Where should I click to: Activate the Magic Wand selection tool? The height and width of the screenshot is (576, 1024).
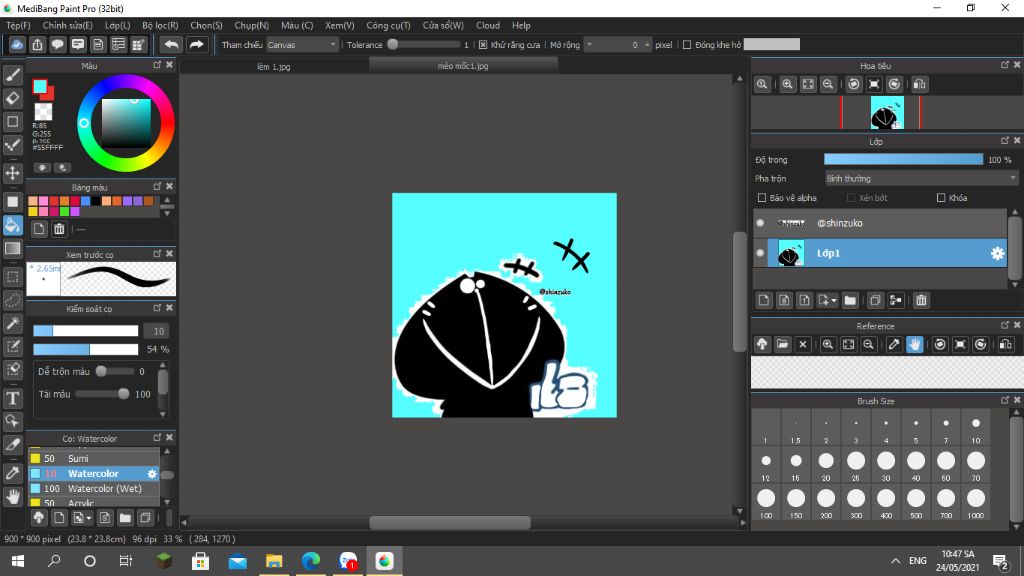[13, 323]
